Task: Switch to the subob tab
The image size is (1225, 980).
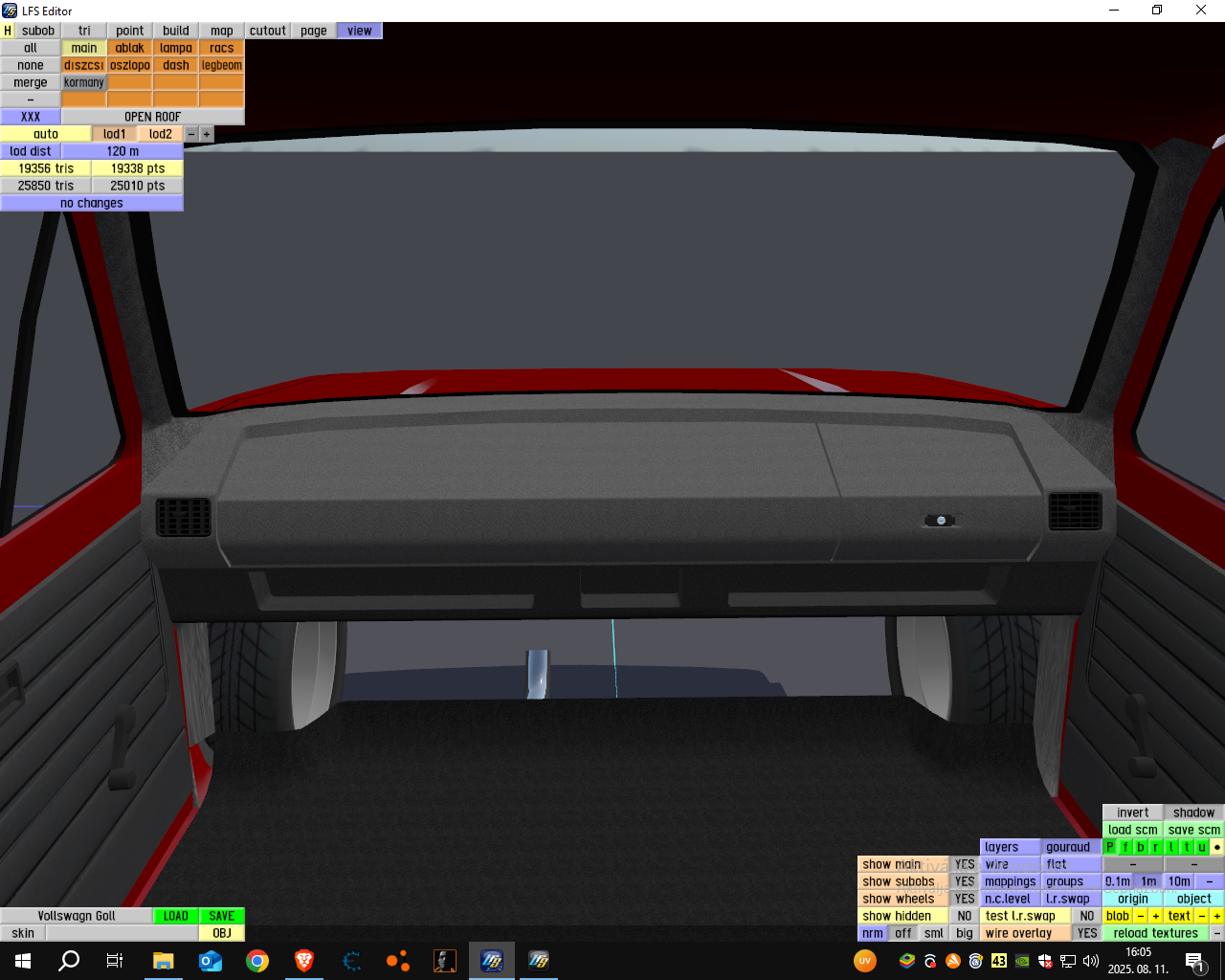Action: click(x=38, y=31)
